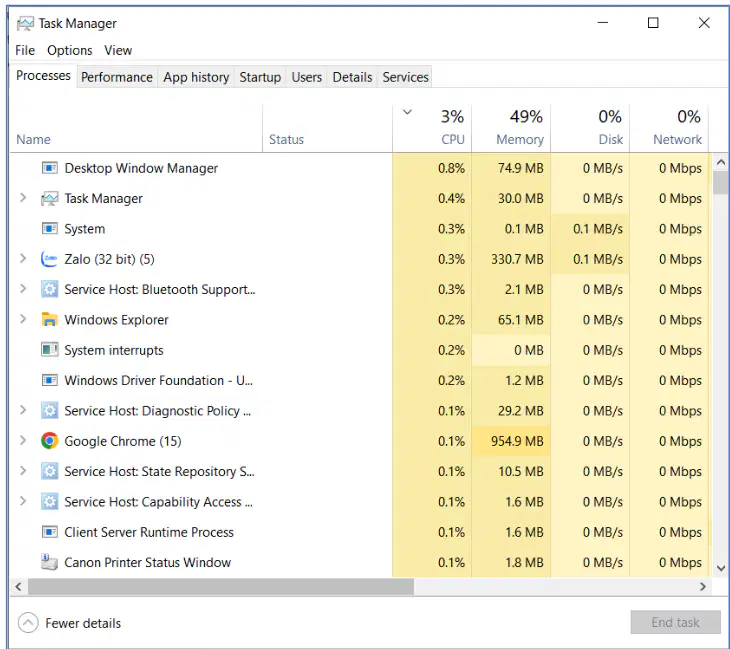Expand the Google Chrome (15) group
730x649 pixels.
click(x=23, y=440)
